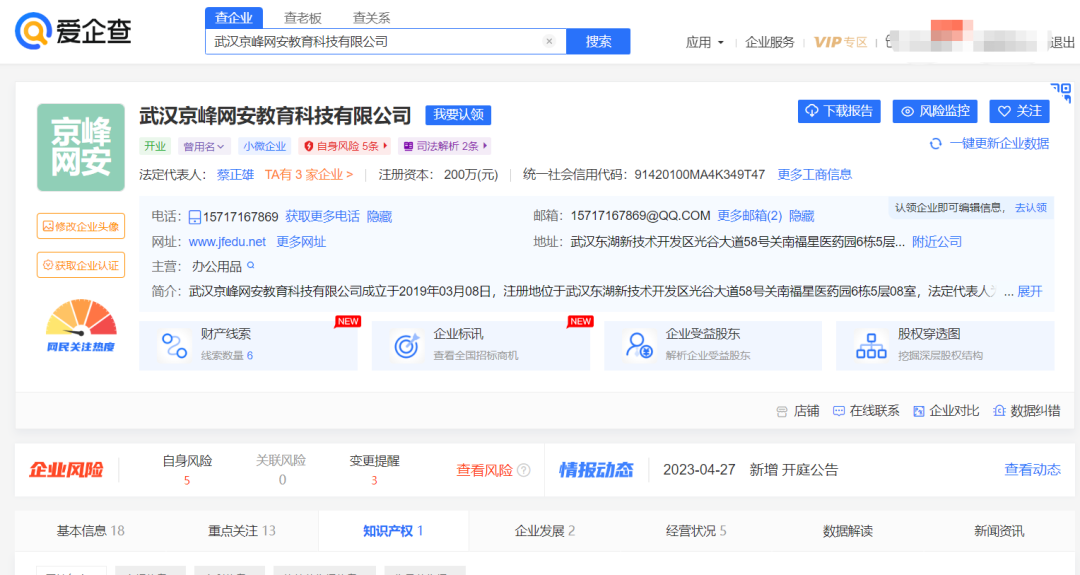Click the question mark icon beside 查看风险
Screen dimensions: 1080x575
point(524,470)
